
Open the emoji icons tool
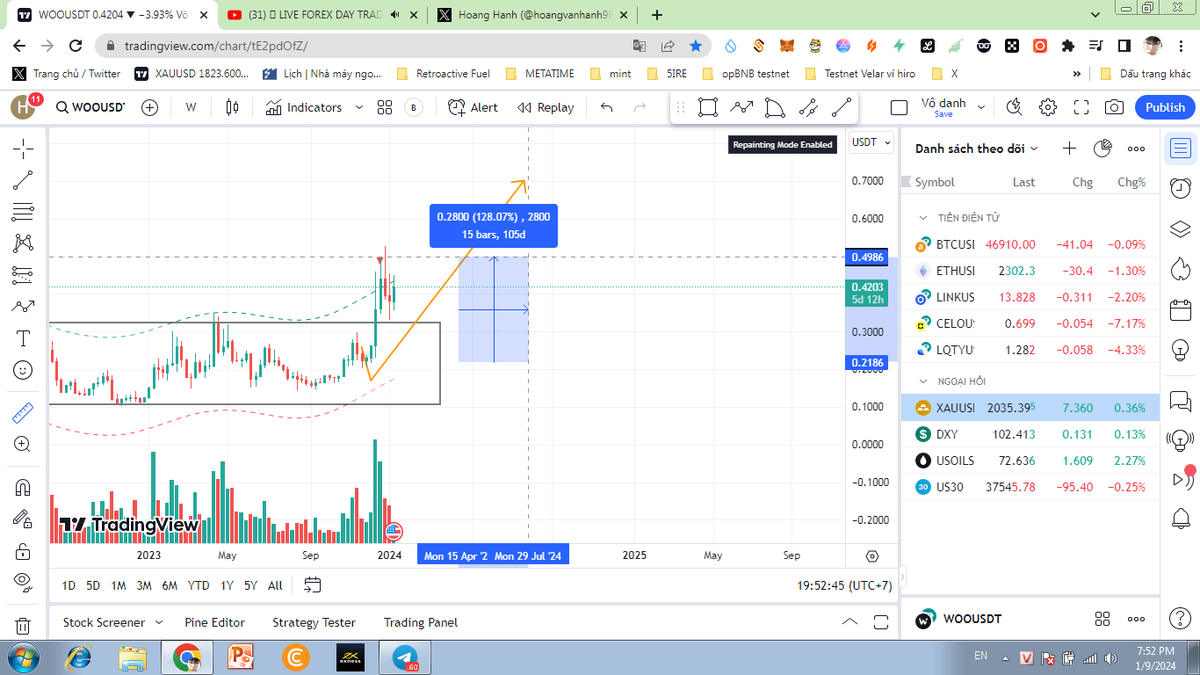(23, 370)
